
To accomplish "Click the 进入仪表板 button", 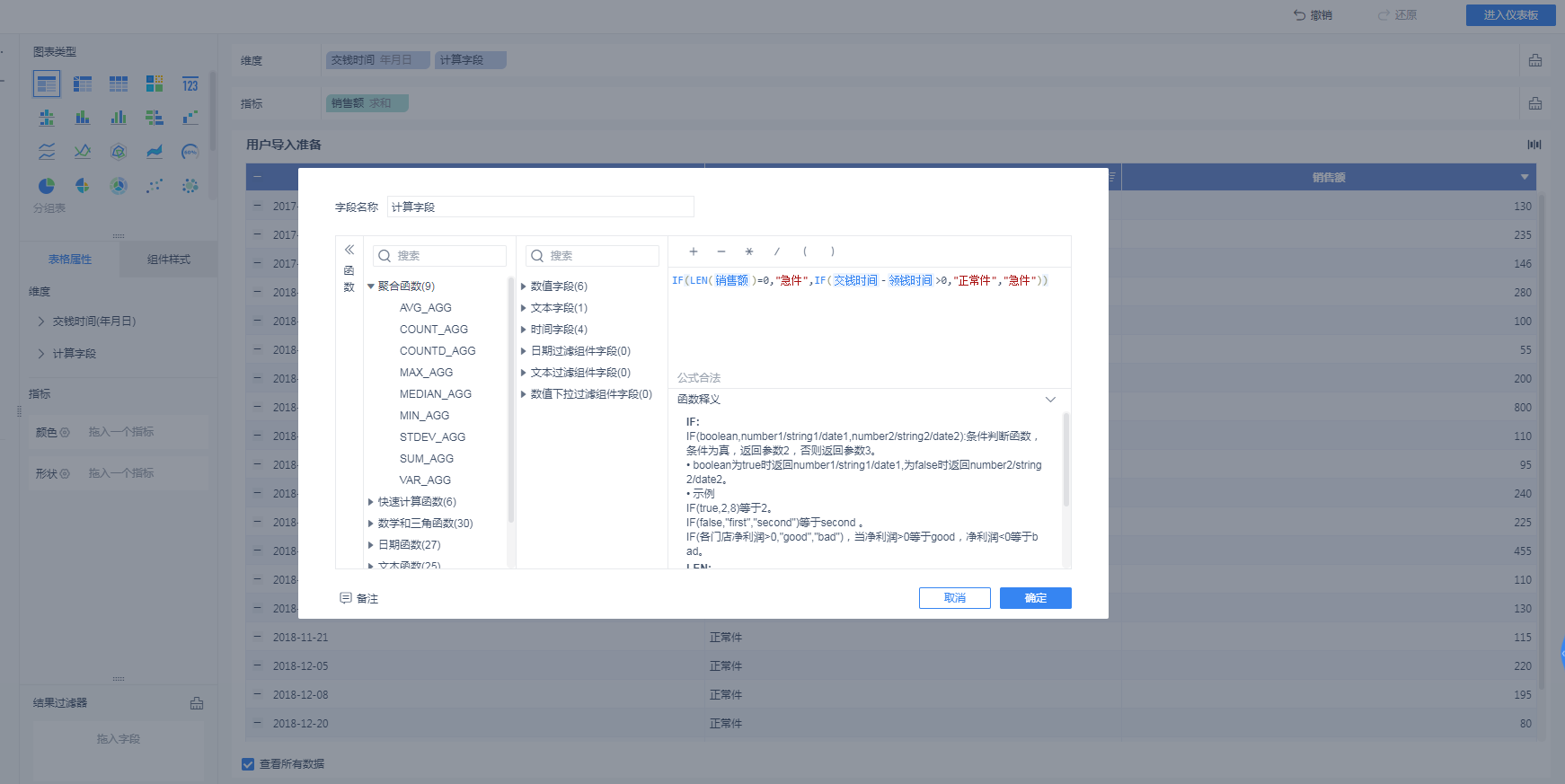I will tap(1511, 15).
